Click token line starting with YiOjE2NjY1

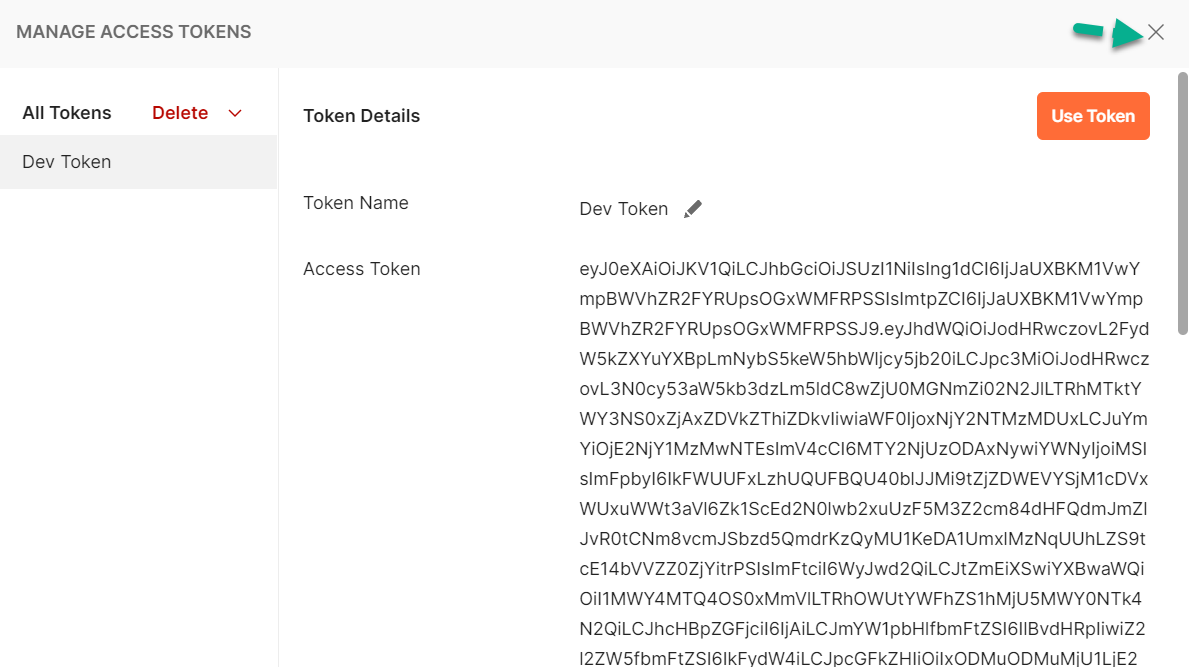863,449
